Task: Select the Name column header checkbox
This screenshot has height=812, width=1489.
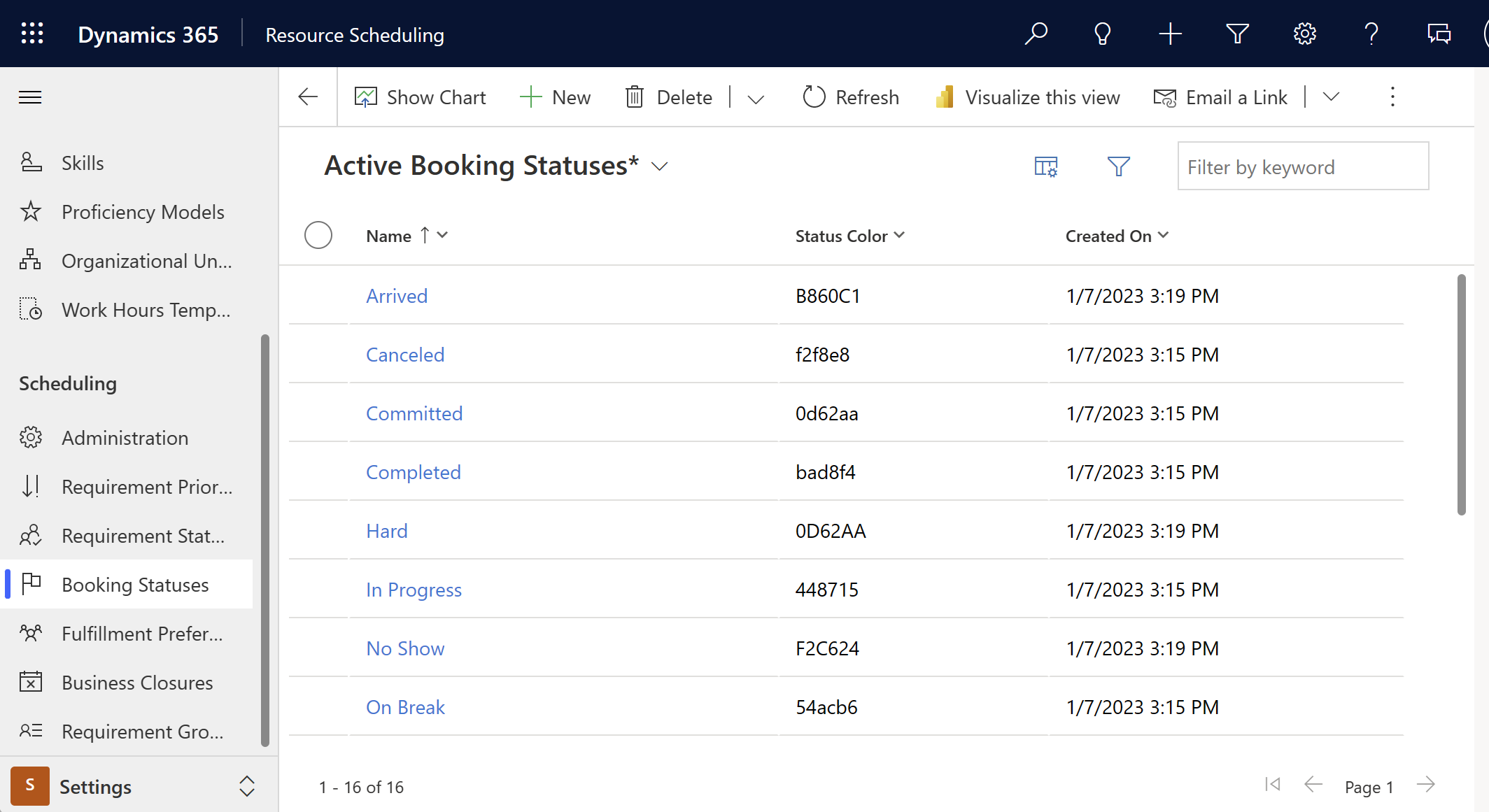Action: click(317, 235)
